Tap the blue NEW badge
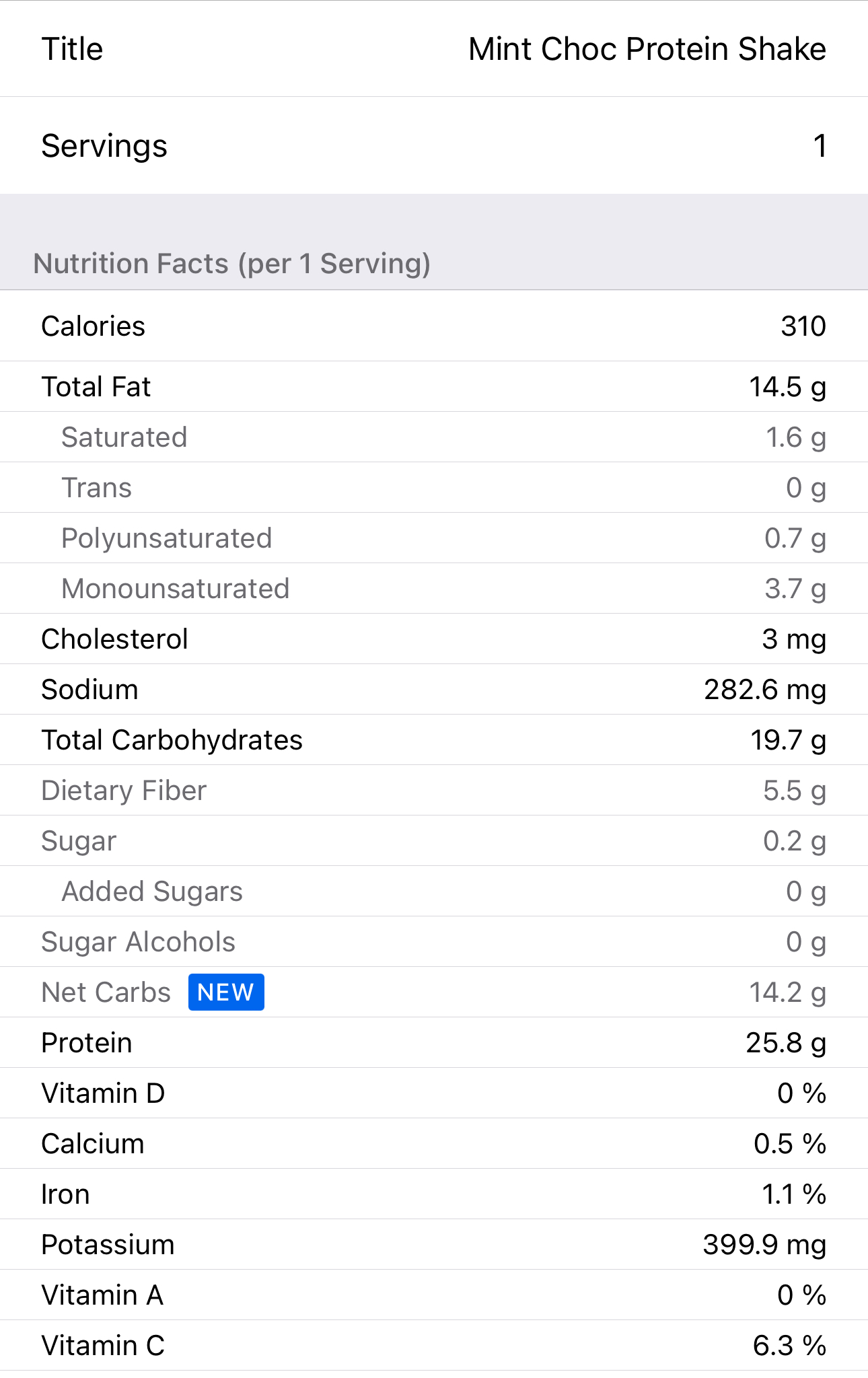 coord(226,992)
